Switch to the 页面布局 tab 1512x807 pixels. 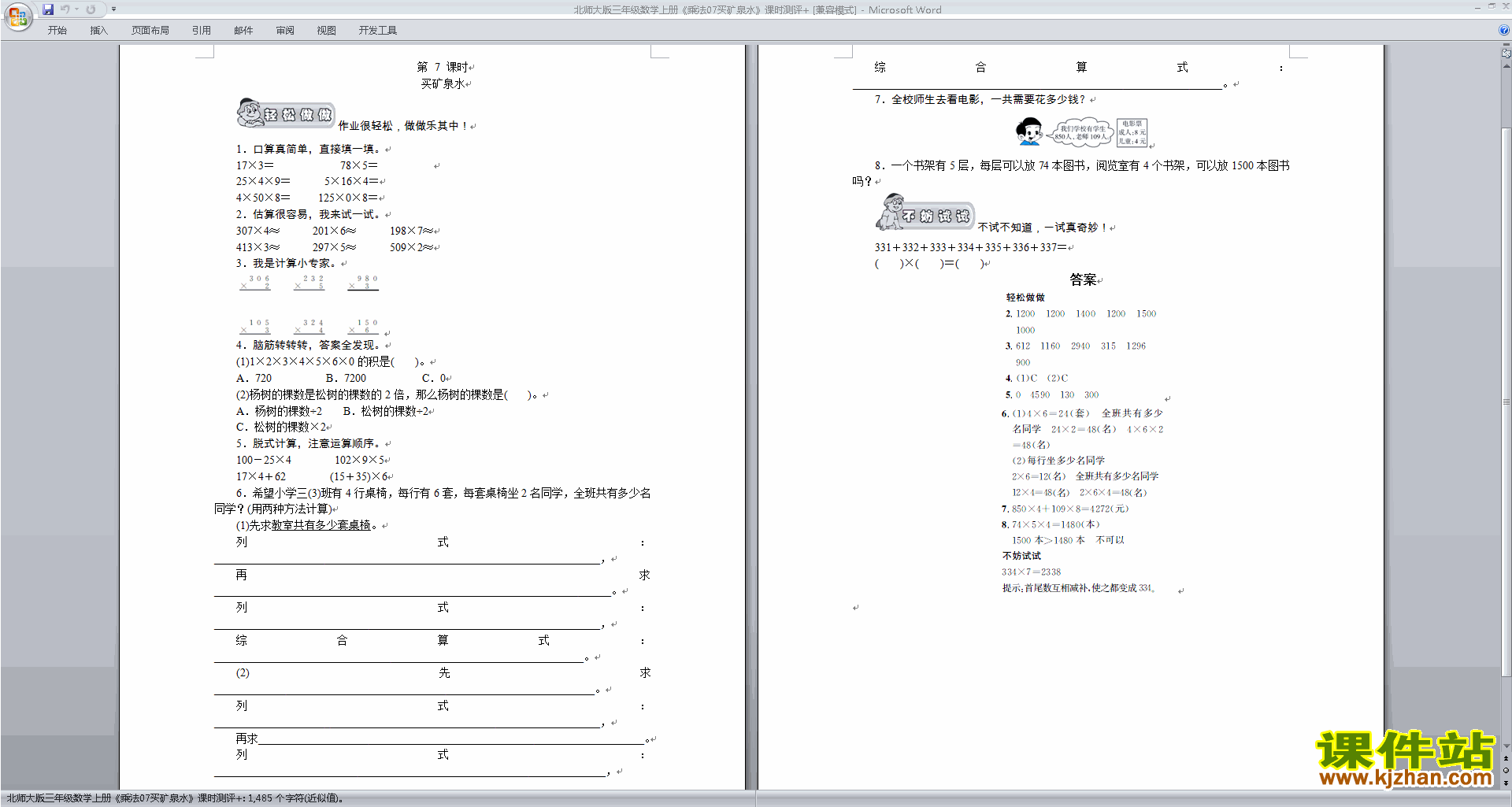coord(150,31)
